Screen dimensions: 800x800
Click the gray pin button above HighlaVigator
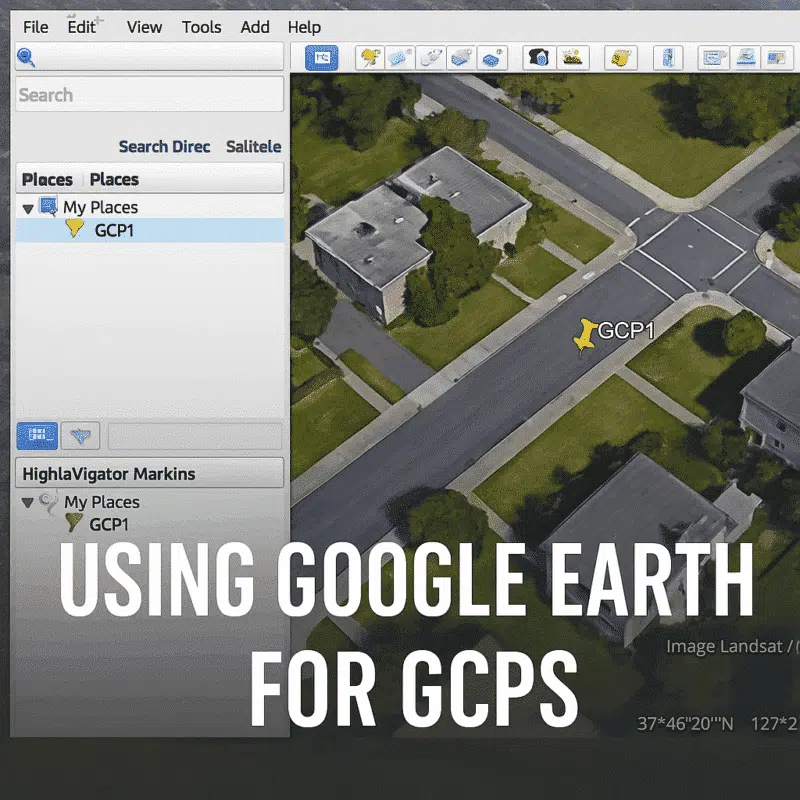[80, 436]
